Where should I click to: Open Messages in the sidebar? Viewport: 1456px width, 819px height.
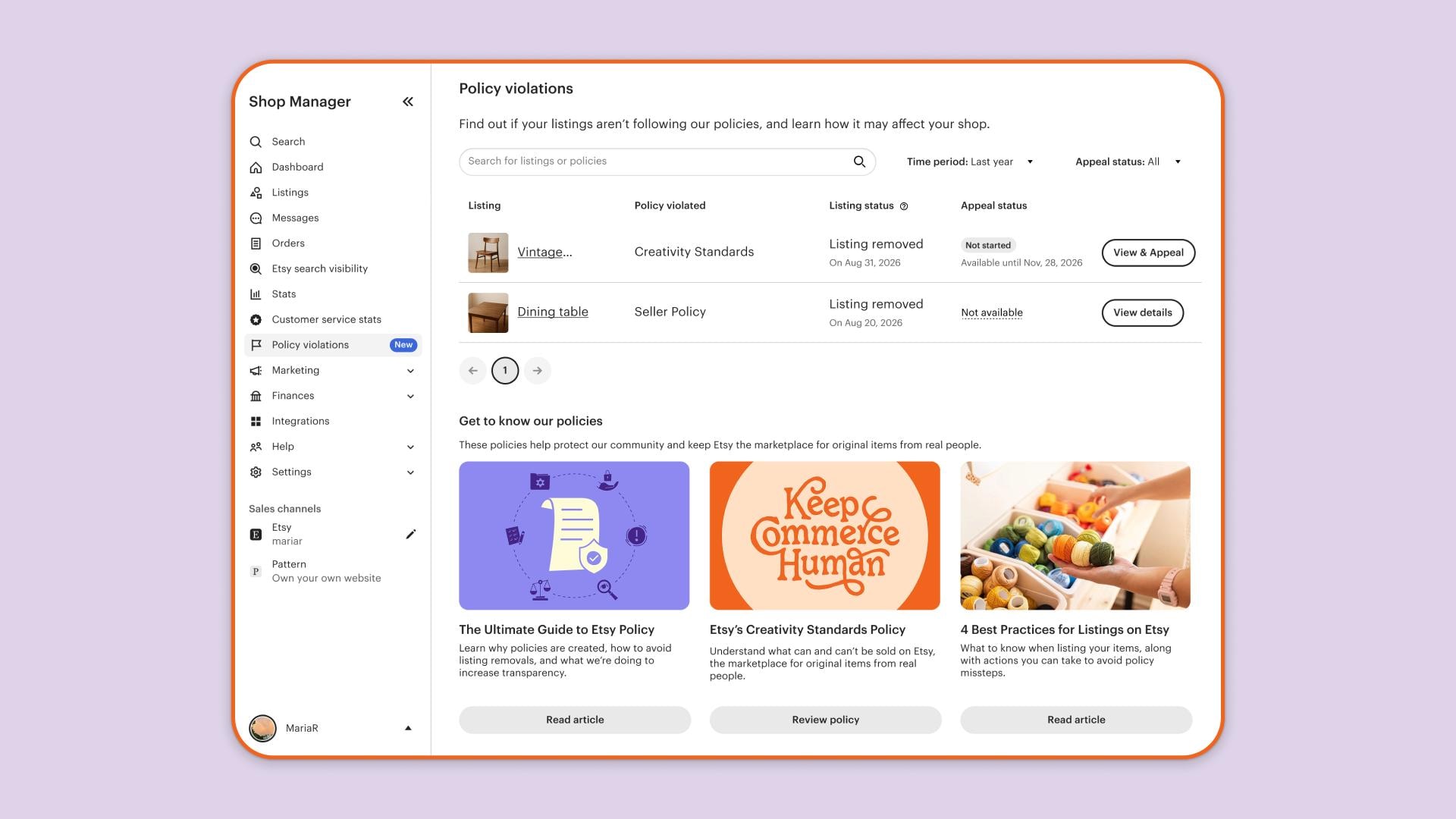[x=295, y=218]
